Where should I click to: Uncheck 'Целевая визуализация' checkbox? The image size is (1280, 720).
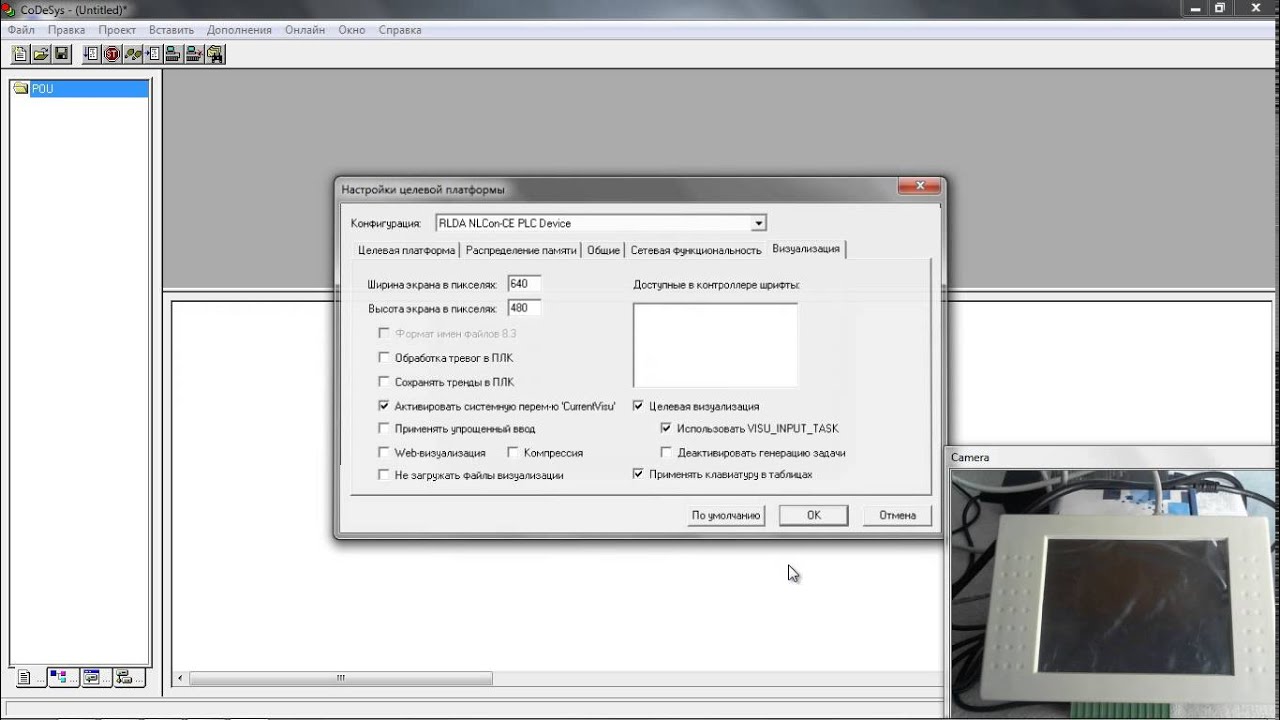(x=638, y=406)
